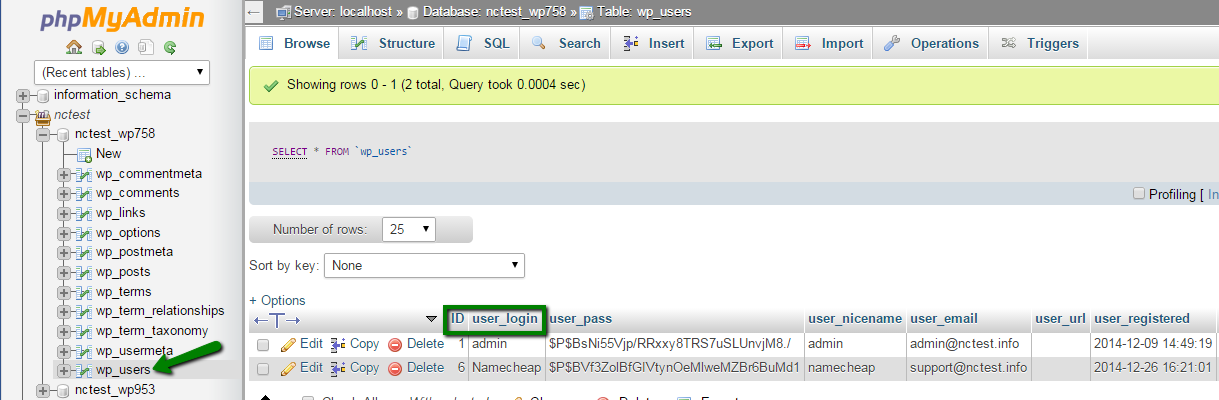This screenshot has width=1219, height=400.
Task: Tick the checkbox for the Namecheap row
Action: click(263, 368)
